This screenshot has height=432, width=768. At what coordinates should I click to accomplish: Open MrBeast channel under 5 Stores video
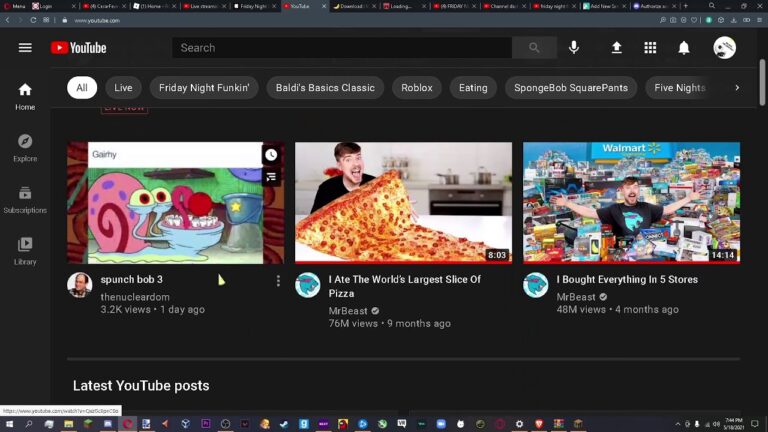pos(576,297)
